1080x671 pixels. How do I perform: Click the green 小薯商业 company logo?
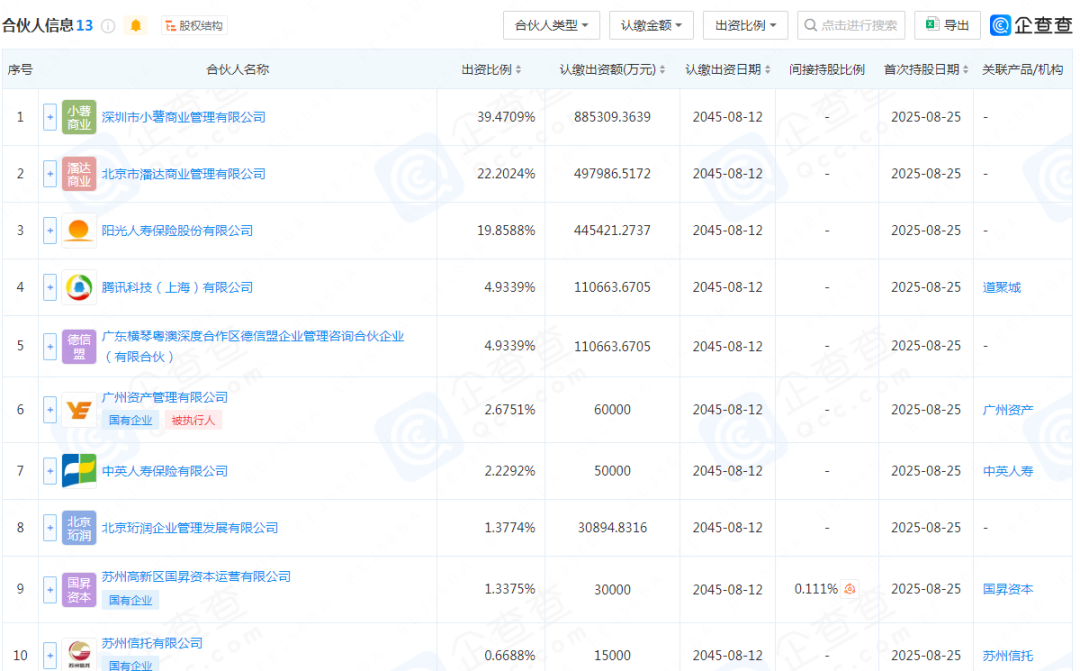coord(79,117)
